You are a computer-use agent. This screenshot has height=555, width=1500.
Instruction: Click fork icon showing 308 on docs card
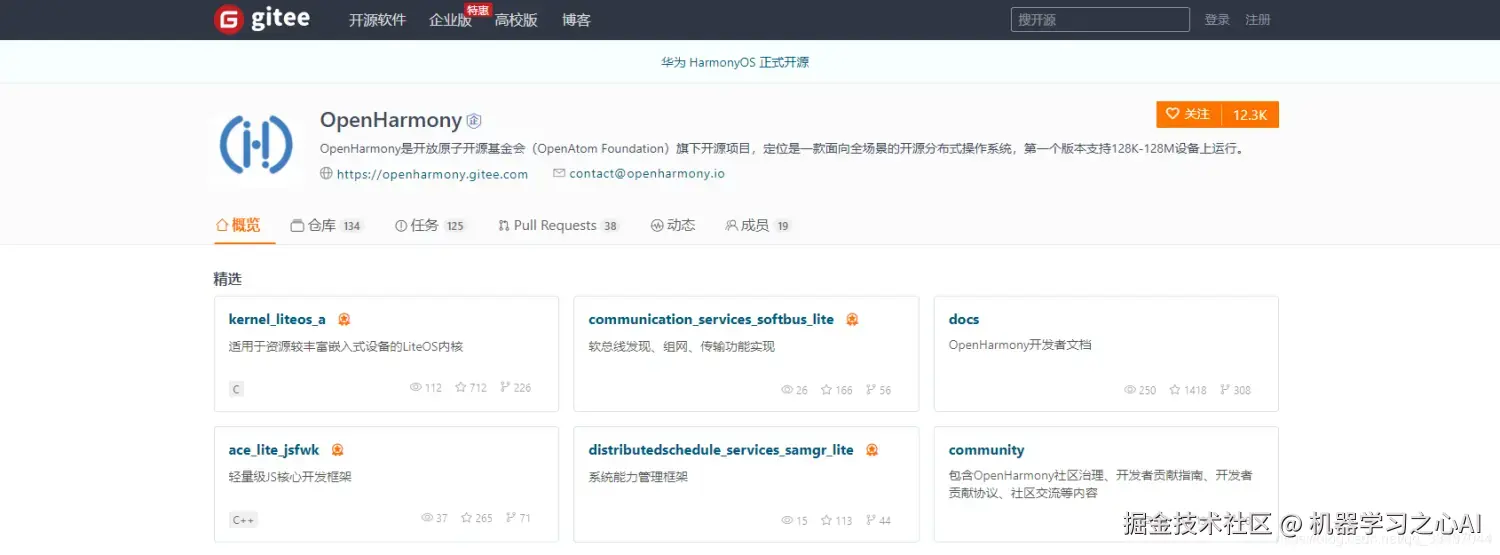pos(1225,390)
